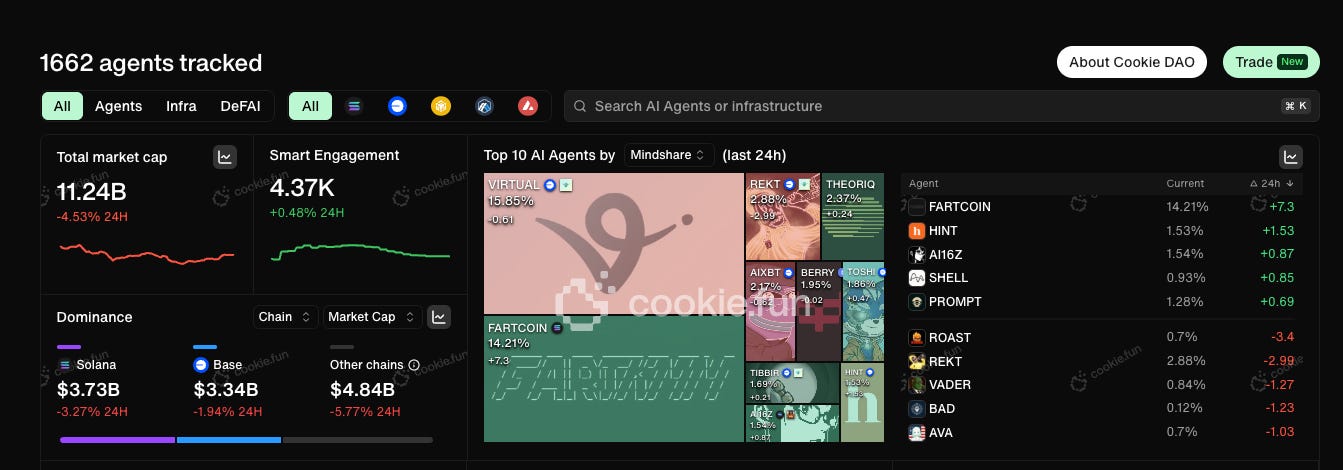
Task: Click the Solana badge on the FARTCOIN tile
Action: point(557,327)
